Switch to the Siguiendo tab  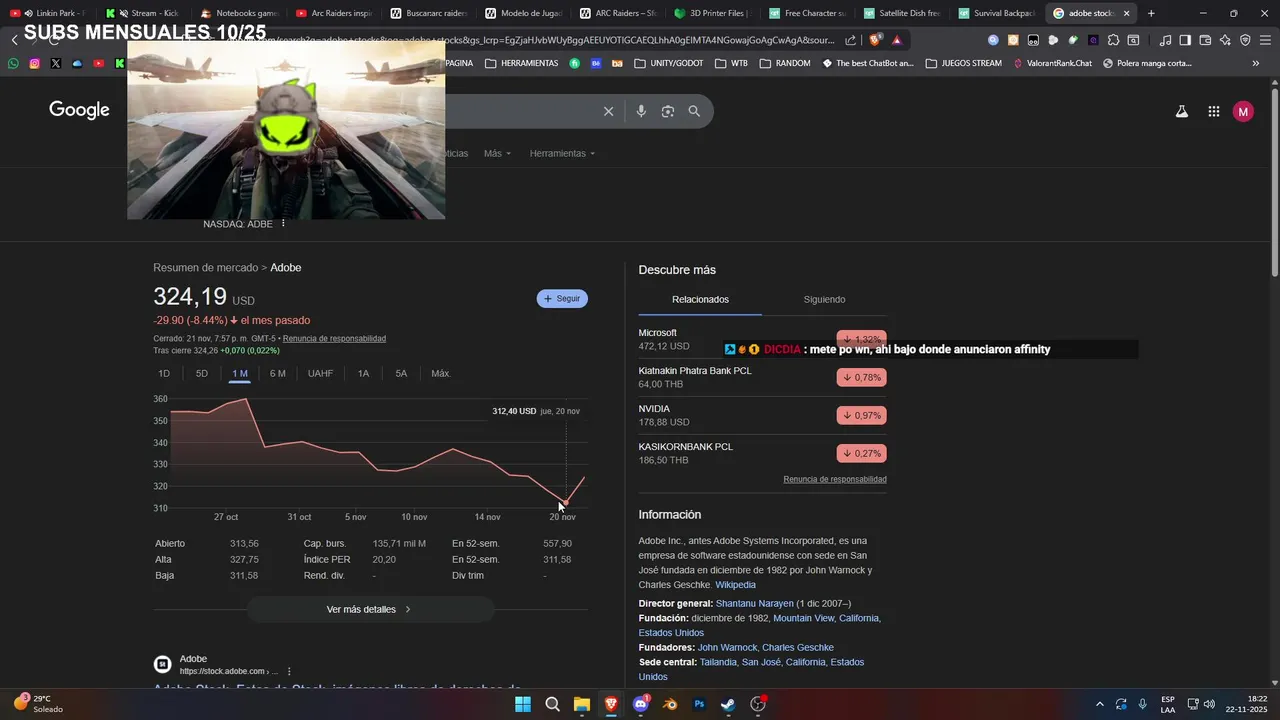pos(824,299)
